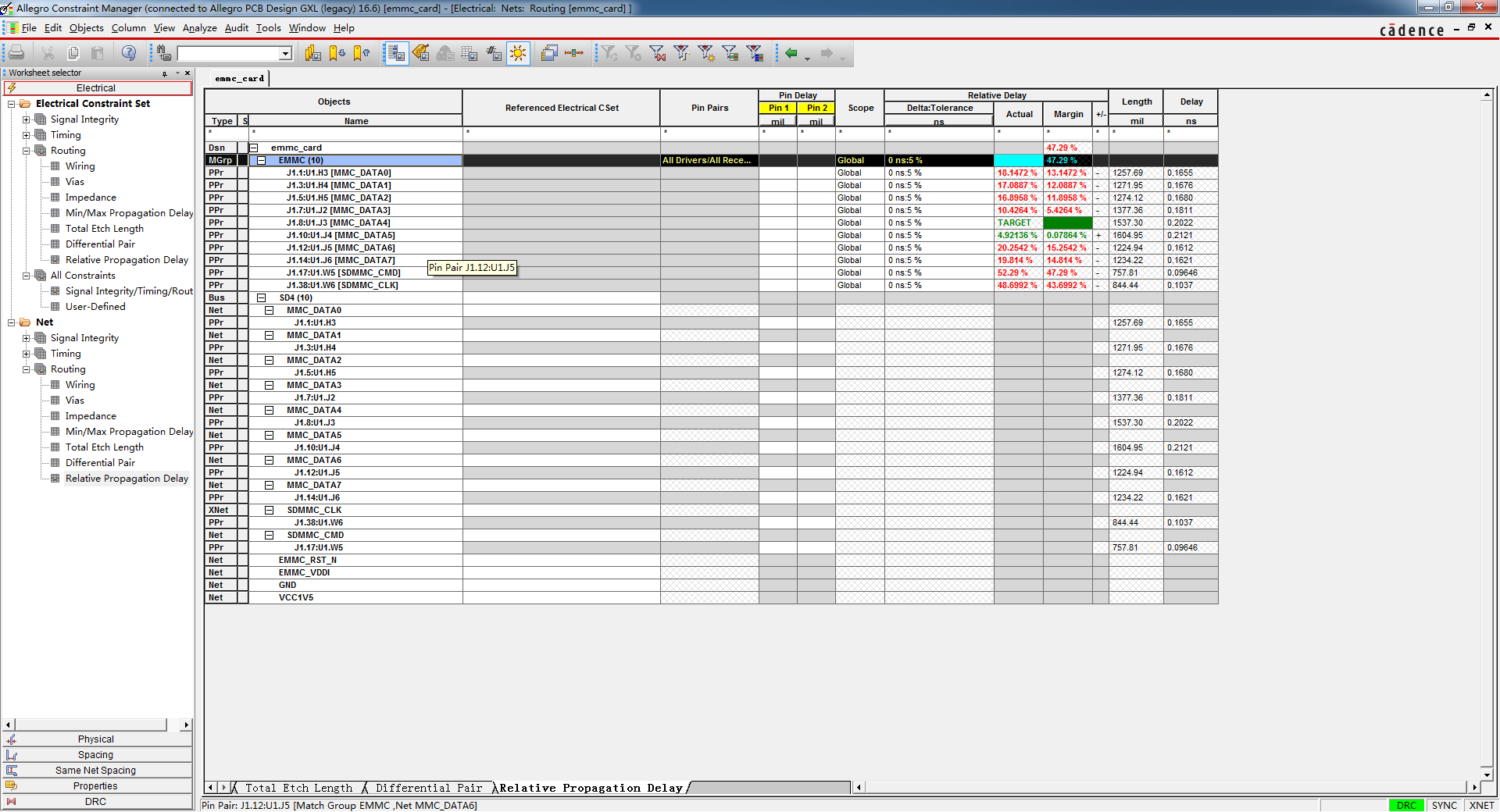This screenshot has width=1500, height=812.
Task: Click the green DRC status indicator
Action: pos(1406,805)
